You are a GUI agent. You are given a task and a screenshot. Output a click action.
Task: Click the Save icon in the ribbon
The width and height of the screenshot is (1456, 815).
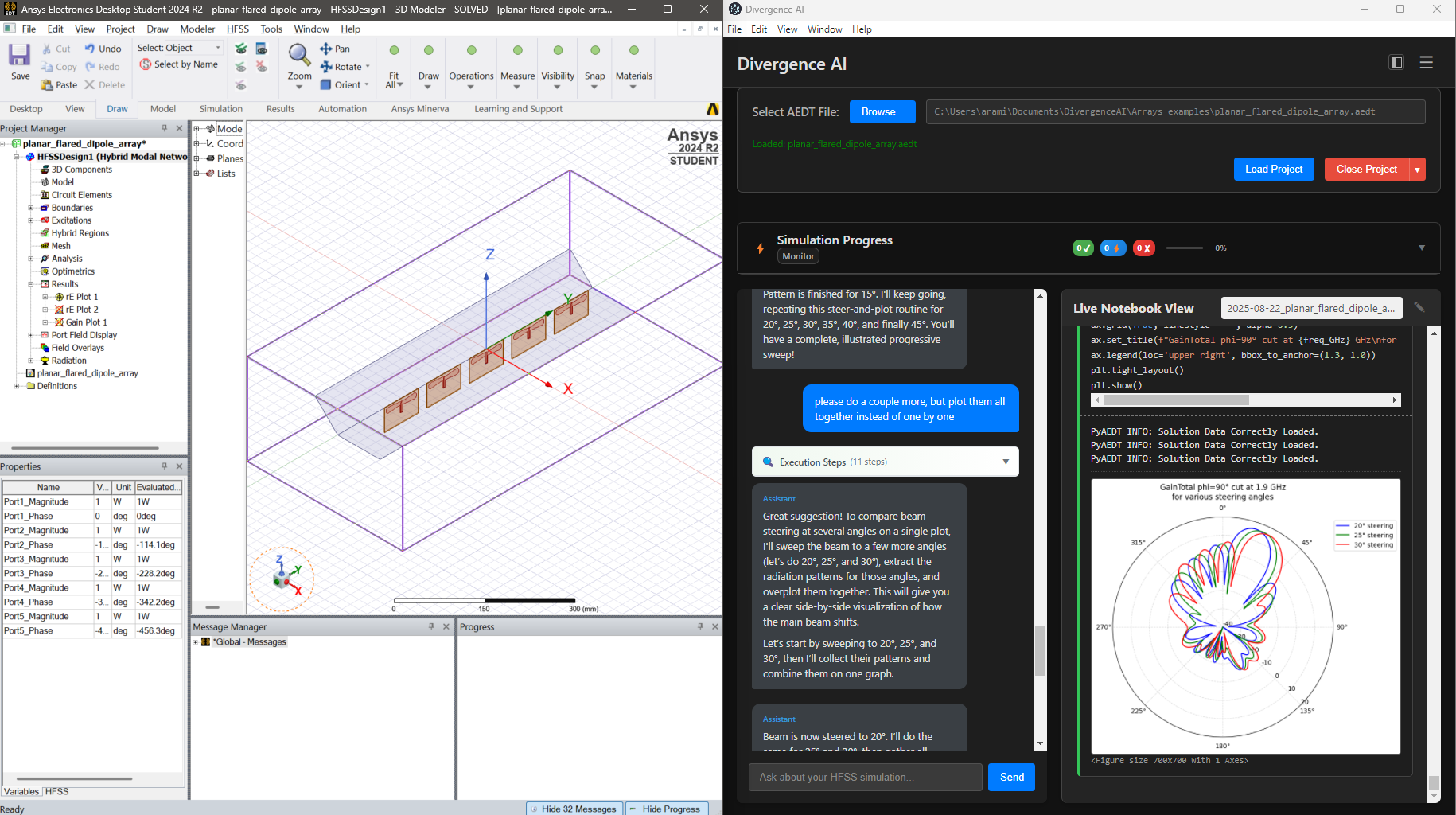[x=20, y=57]
